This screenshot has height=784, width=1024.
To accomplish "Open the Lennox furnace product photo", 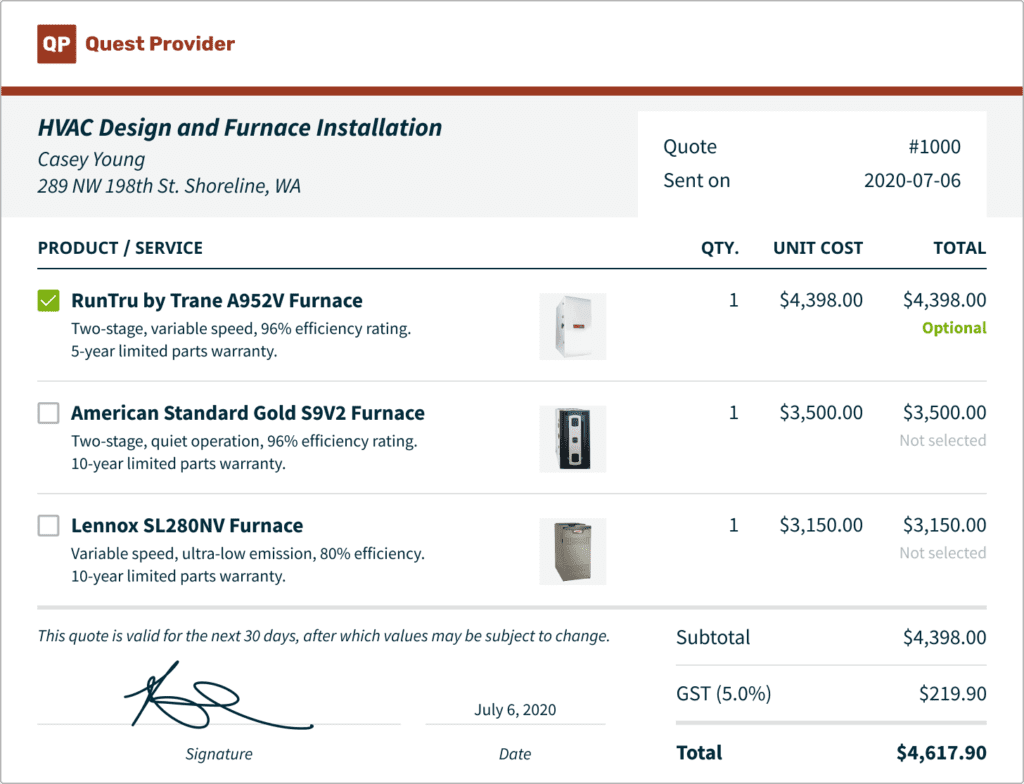I will click(572, 551).
